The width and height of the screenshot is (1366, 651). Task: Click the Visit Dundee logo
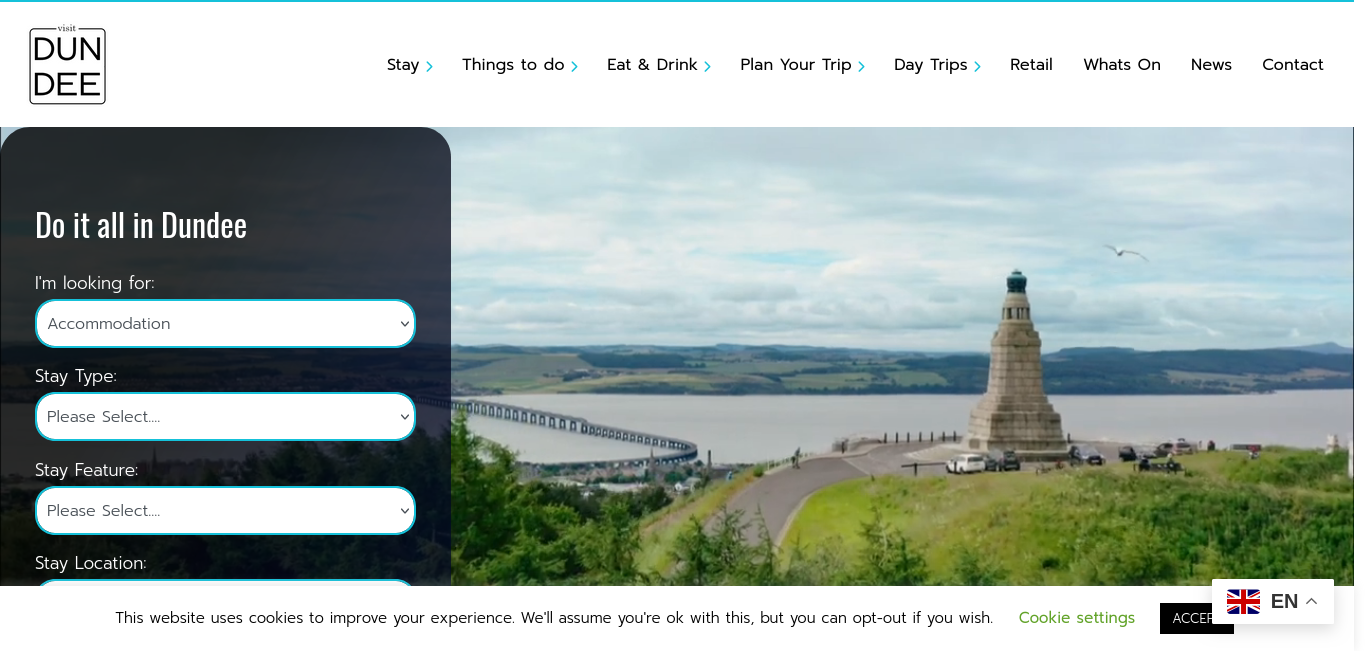(x=67, y=64)
